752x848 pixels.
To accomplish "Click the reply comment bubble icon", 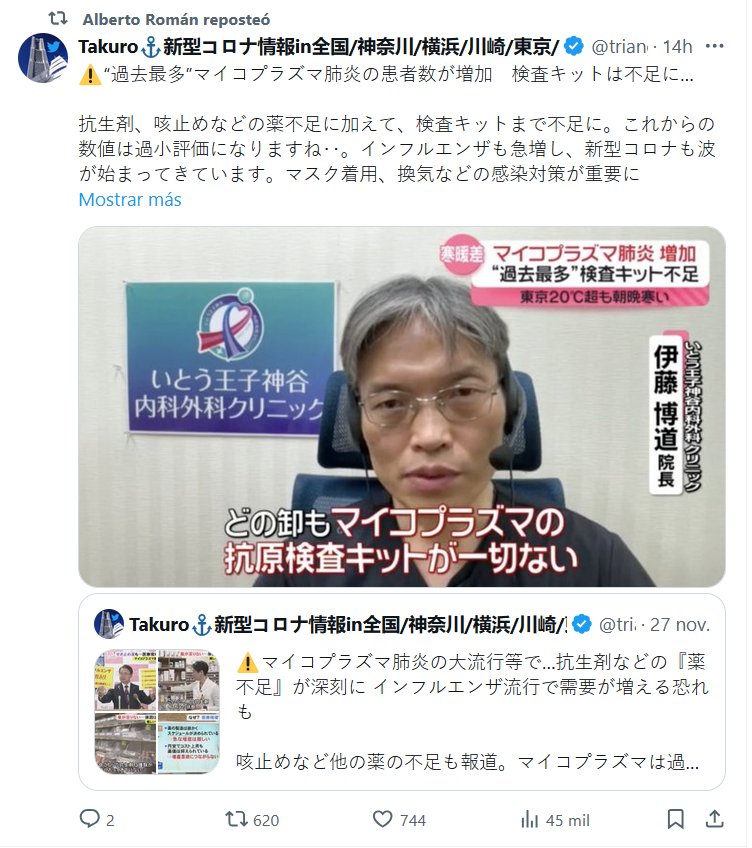I will click(89, 818).
